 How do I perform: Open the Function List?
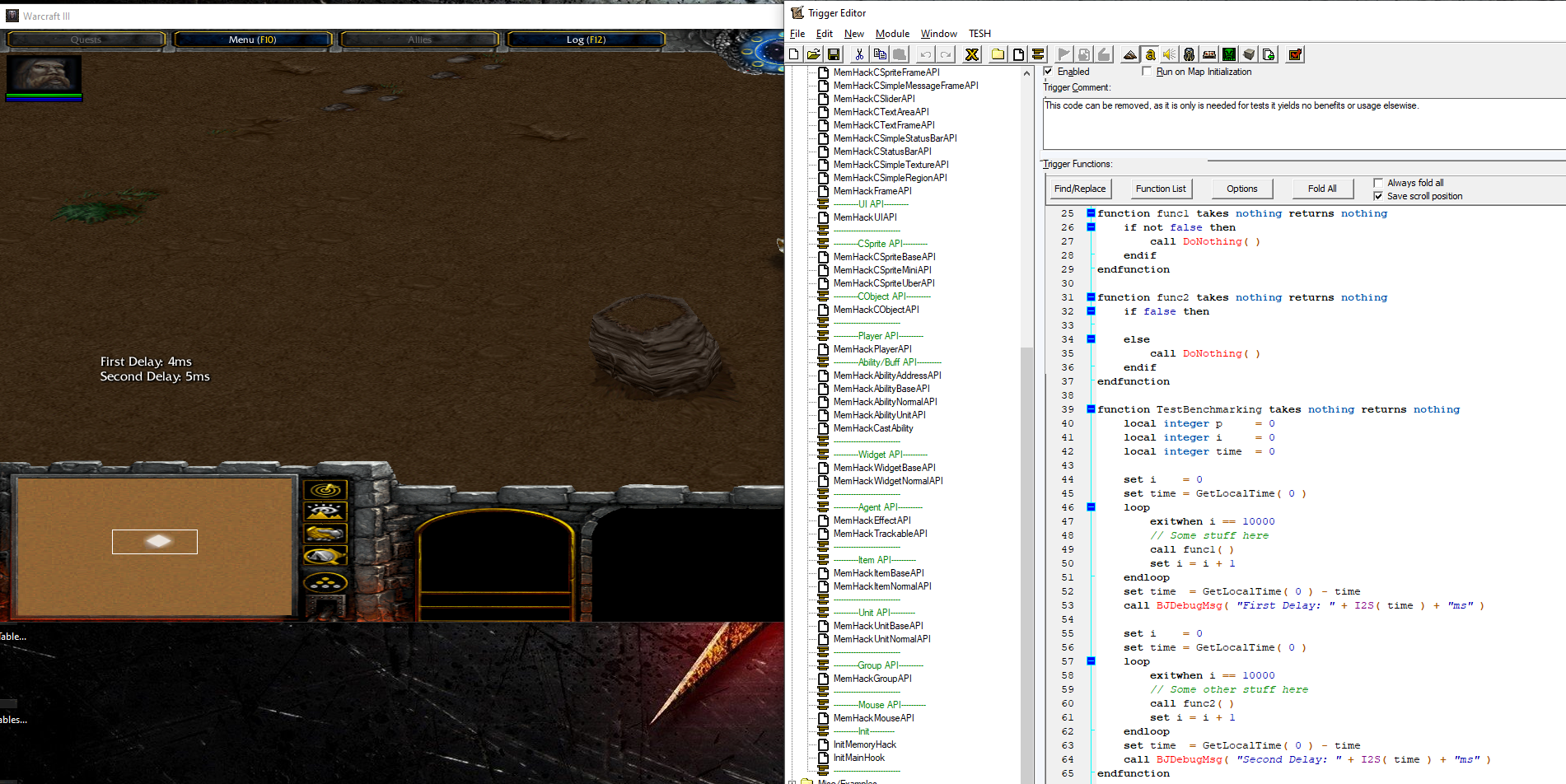click(x=1161, y=189)
